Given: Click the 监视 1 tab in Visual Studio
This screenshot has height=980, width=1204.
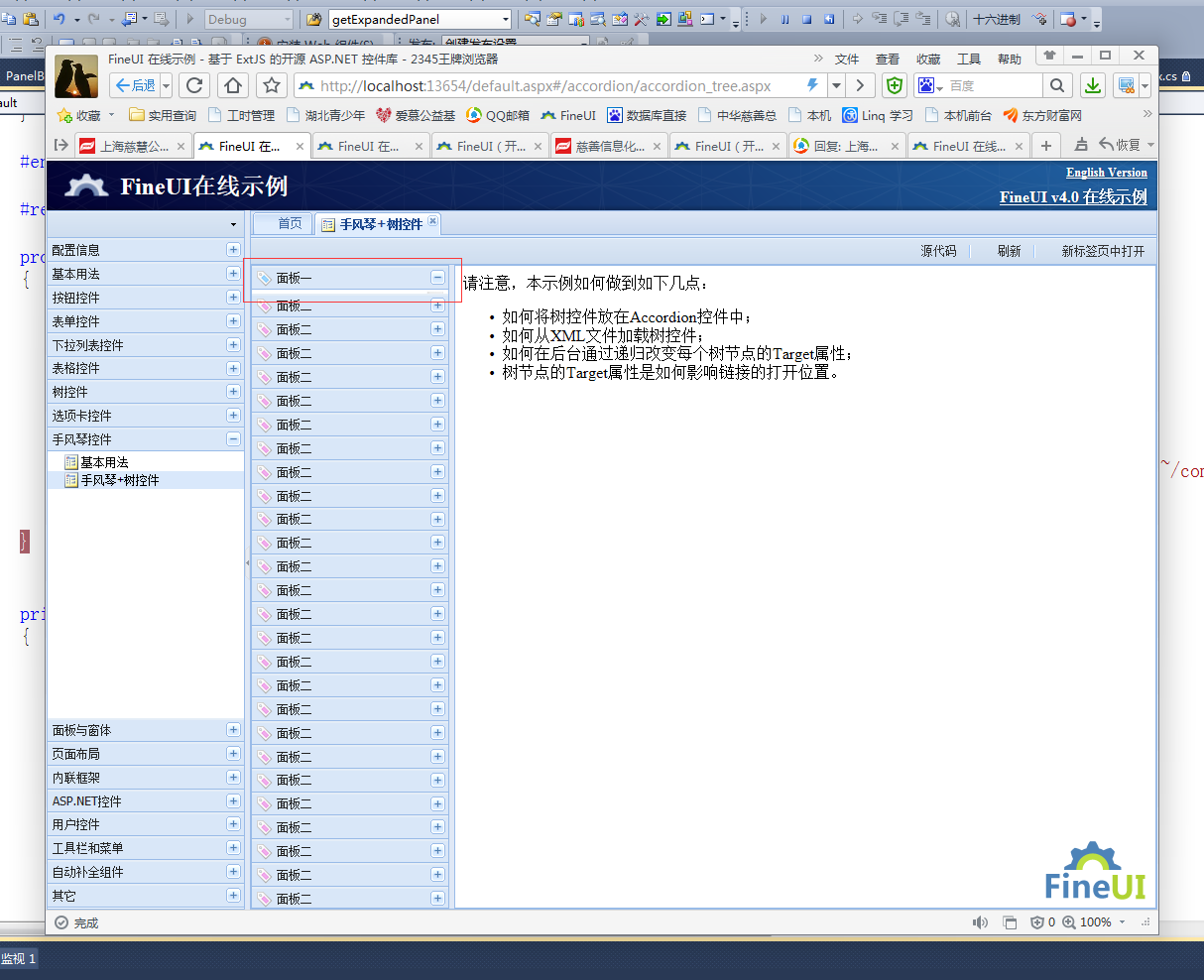Looking at the screenshot, I should (19, 959).
